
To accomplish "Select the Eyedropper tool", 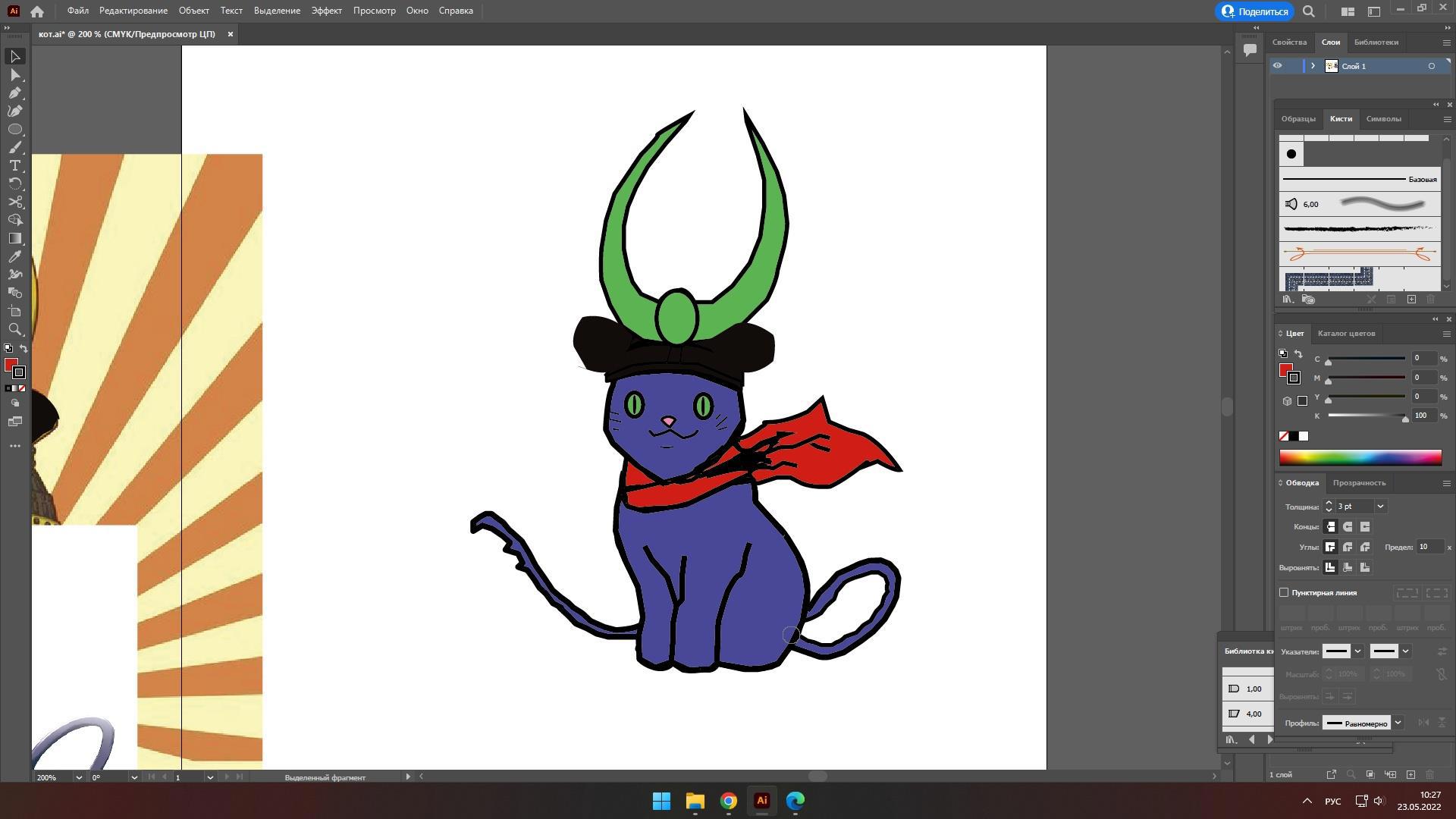I will [14, 257].
